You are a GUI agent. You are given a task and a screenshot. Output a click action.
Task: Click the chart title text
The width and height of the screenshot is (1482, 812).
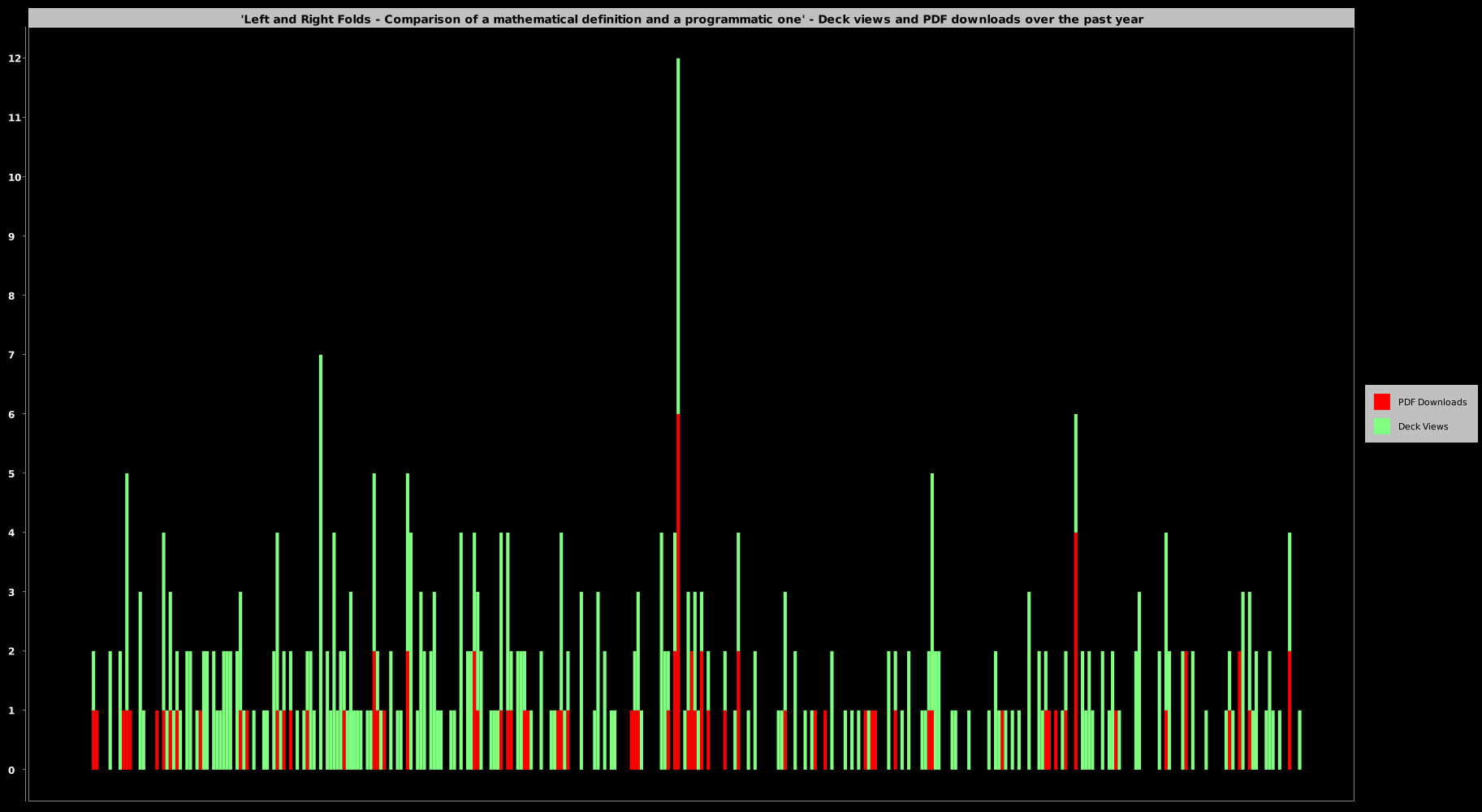click(692, 19)
